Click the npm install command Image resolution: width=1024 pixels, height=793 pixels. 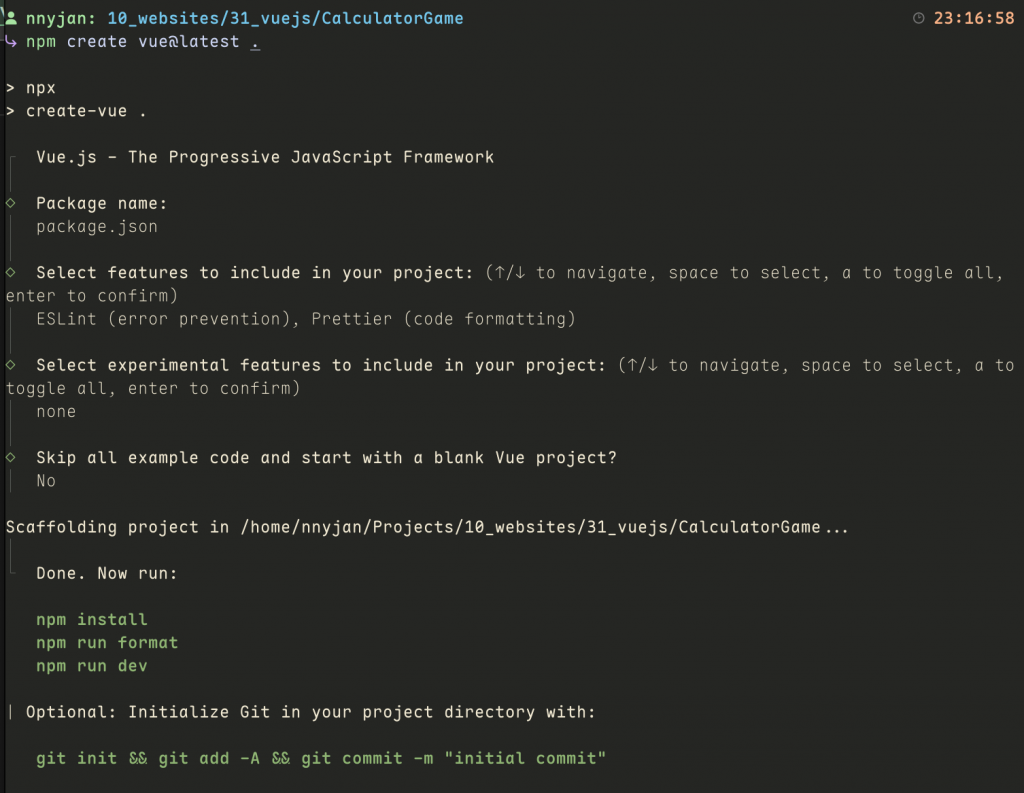(91, 619)
